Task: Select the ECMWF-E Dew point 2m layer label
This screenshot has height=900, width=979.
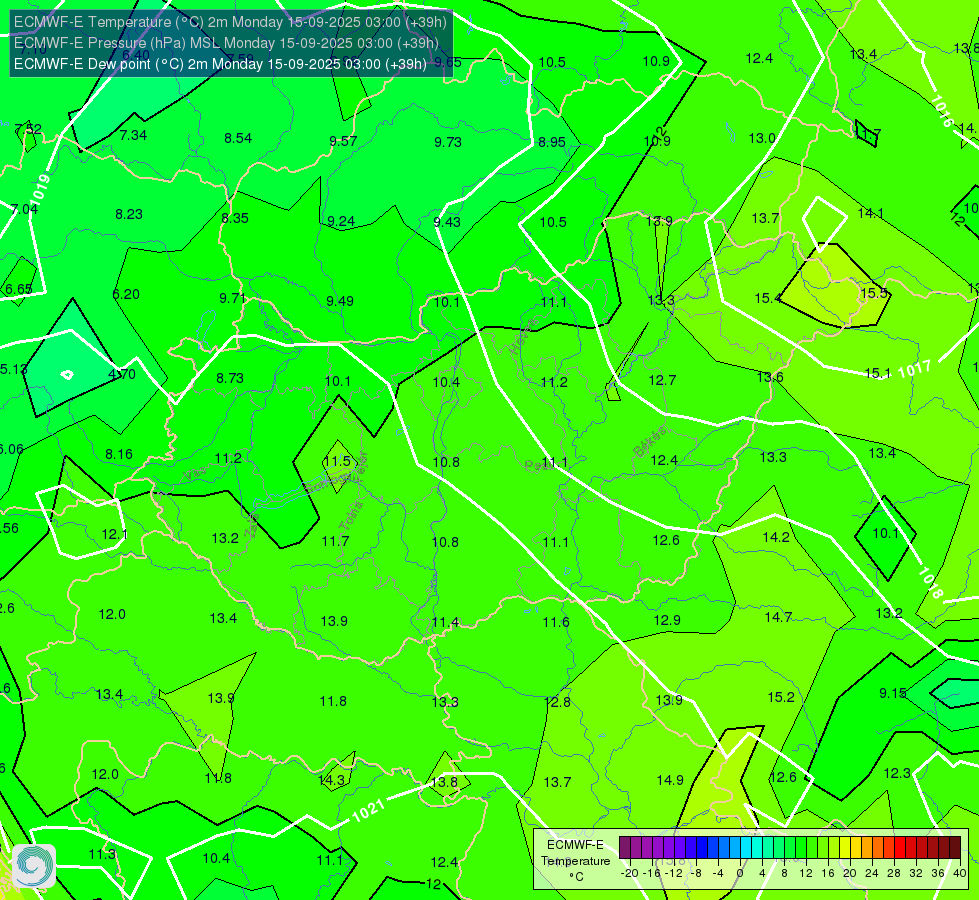Action: (220, 64)
